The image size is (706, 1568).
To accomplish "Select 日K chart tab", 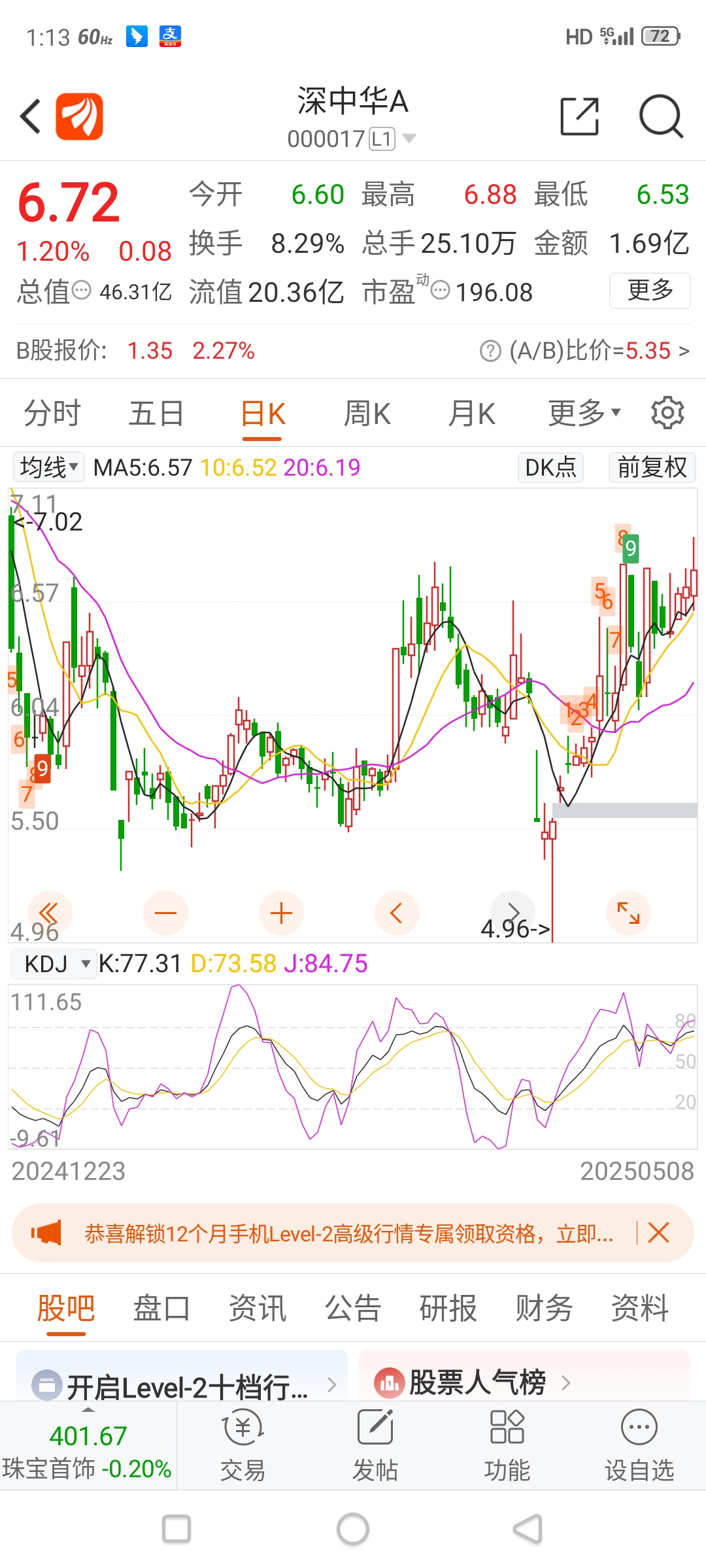I will pos(263,413).
